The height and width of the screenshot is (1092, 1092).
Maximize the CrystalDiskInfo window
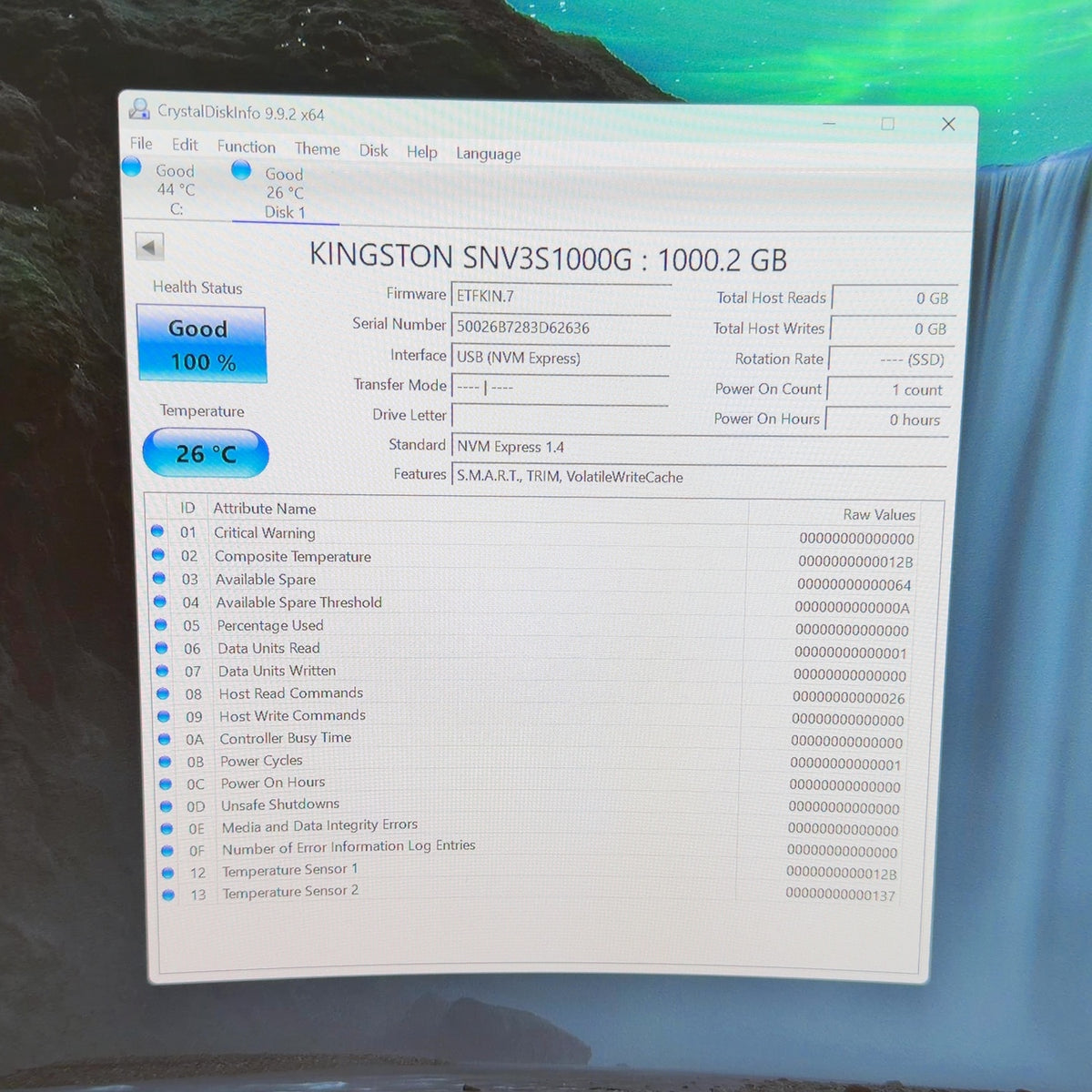(x=888, y=123)
